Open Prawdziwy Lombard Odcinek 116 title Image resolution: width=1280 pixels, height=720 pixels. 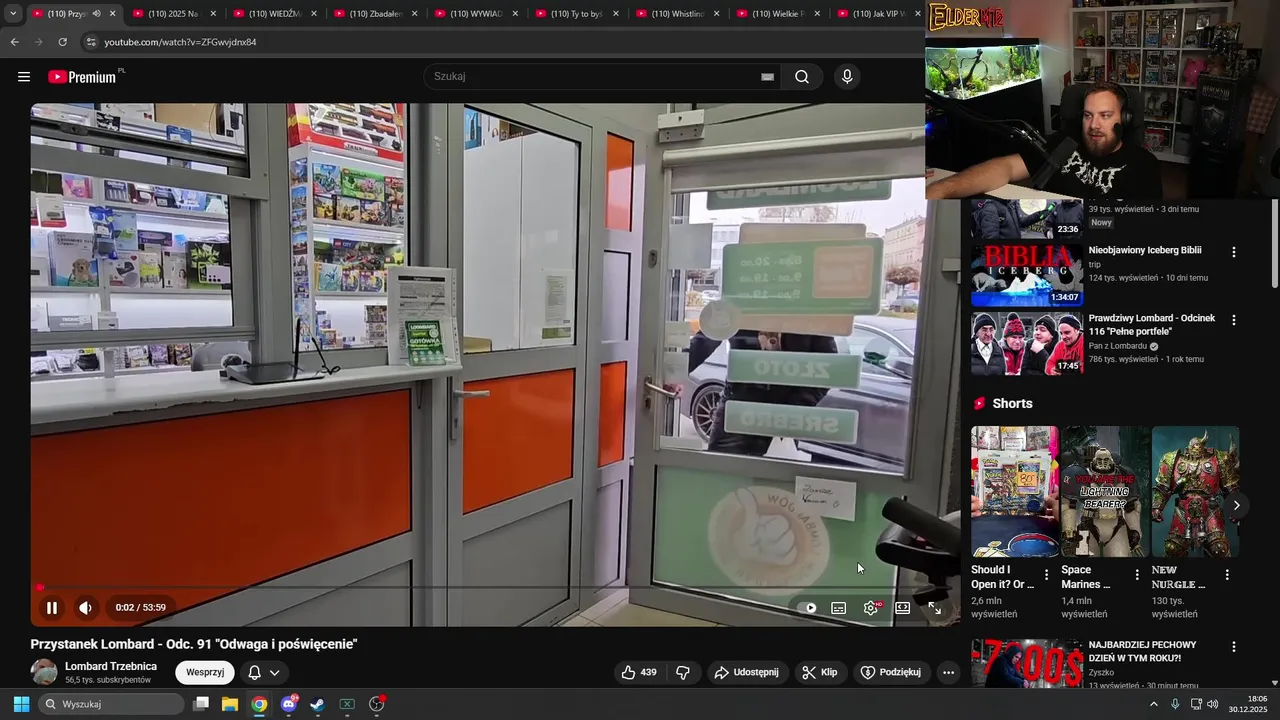click(x=1152, y=324)
